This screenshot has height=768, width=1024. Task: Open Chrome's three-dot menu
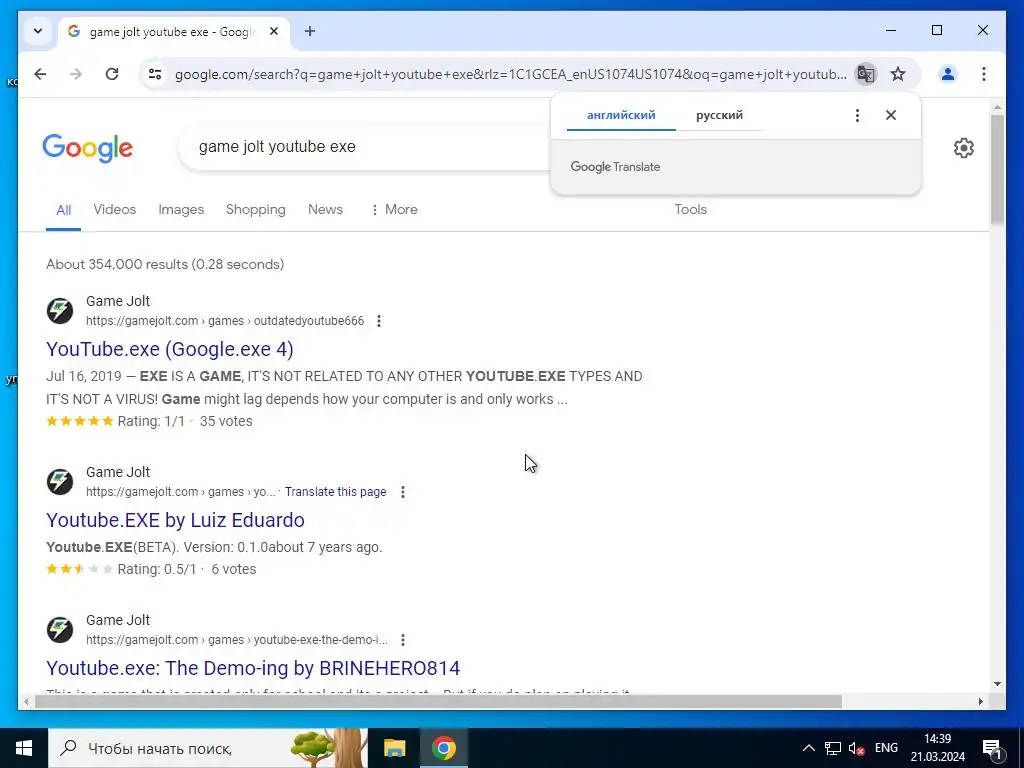984,74
